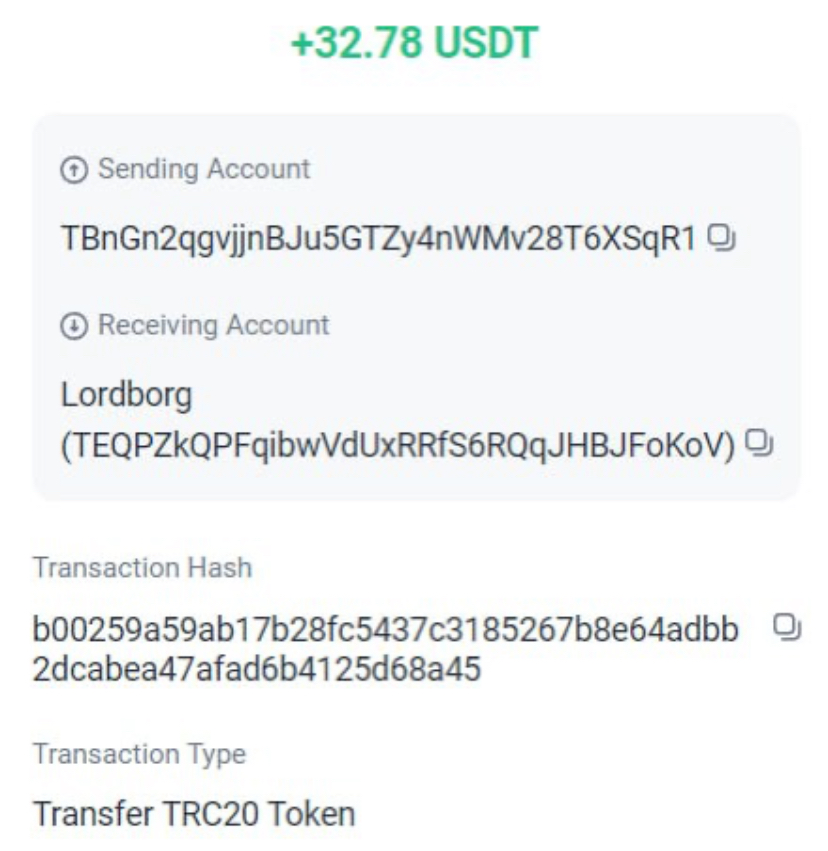Click the word Transfer in the transaction type

coord(90,813)
